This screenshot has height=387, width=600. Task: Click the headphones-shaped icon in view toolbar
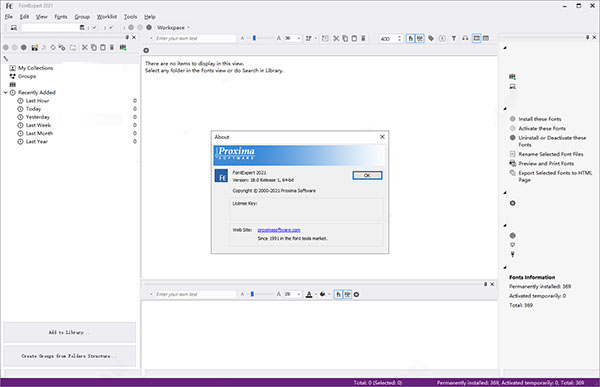pyautogui.click(x=465, y=38)
